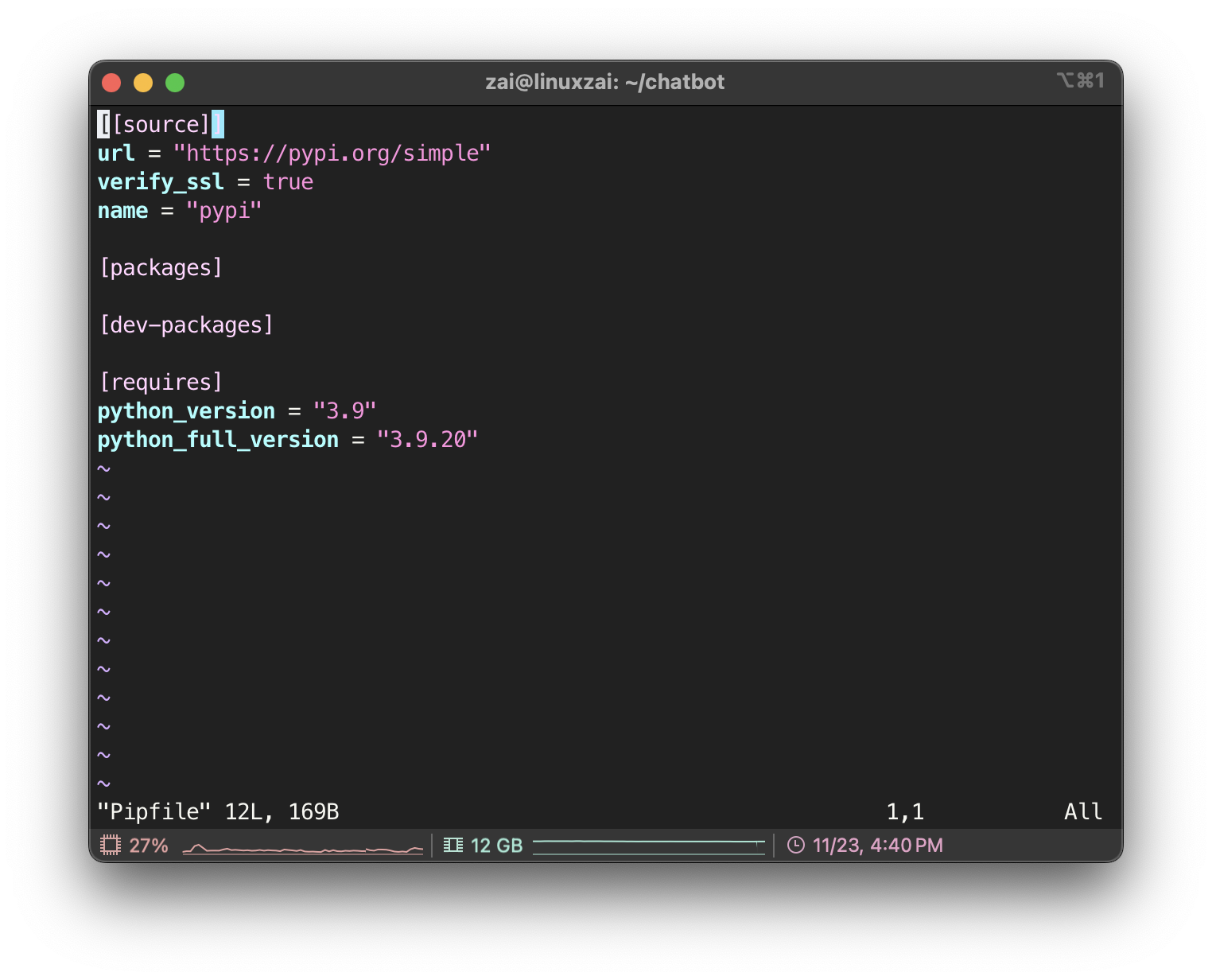Click the [requires] section header
Image resolution: width=1212 pixels, height=980 pixels.
161,382
